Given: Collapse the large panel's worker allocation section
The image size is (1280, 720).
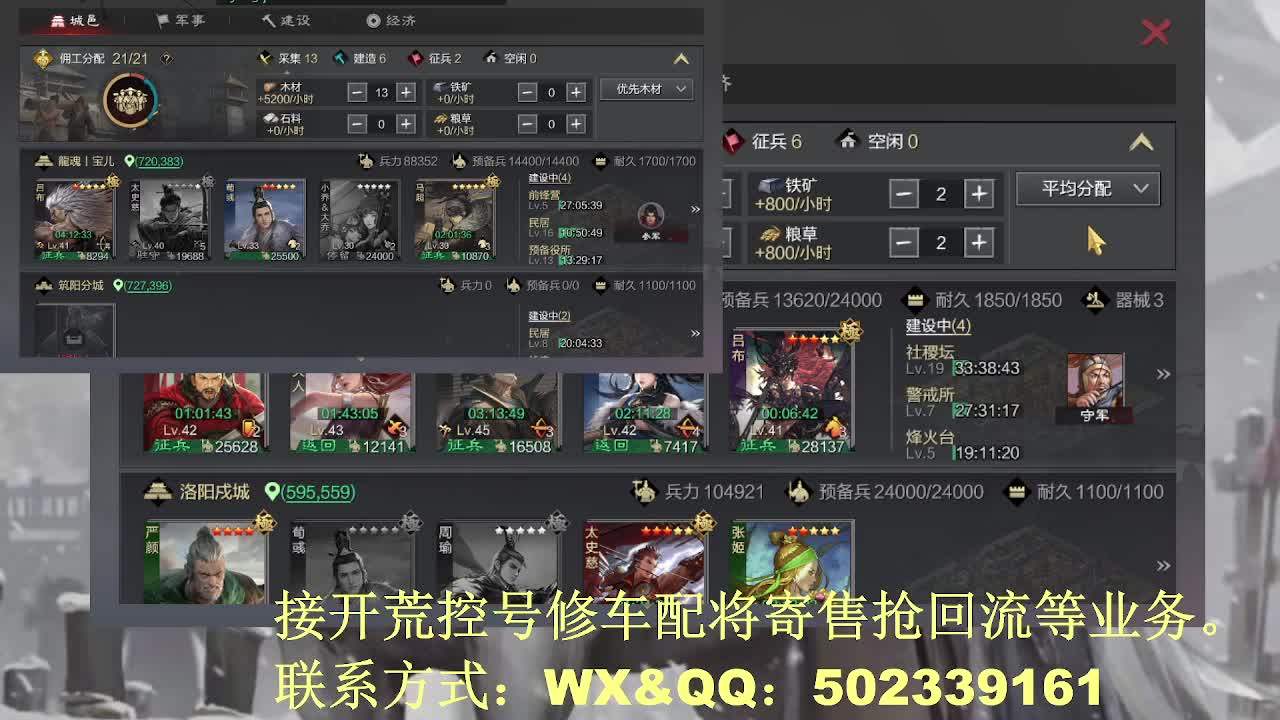Looking at the screenshot, I should tap(1141, 142).
